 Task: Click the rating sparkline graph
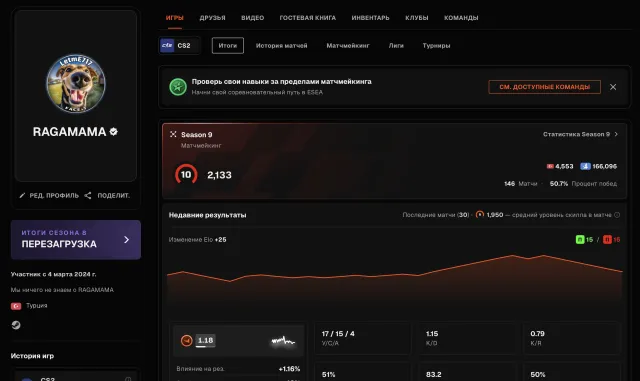point(283,341)
